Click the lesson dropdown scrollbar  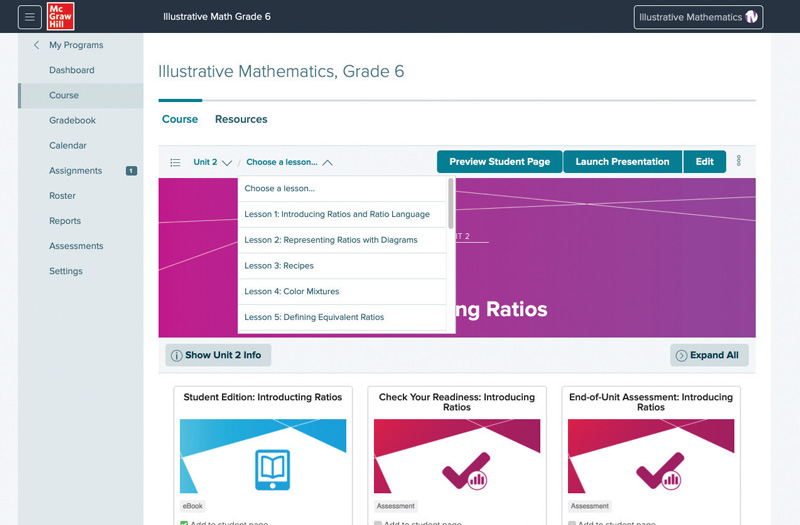pos(451,204)
